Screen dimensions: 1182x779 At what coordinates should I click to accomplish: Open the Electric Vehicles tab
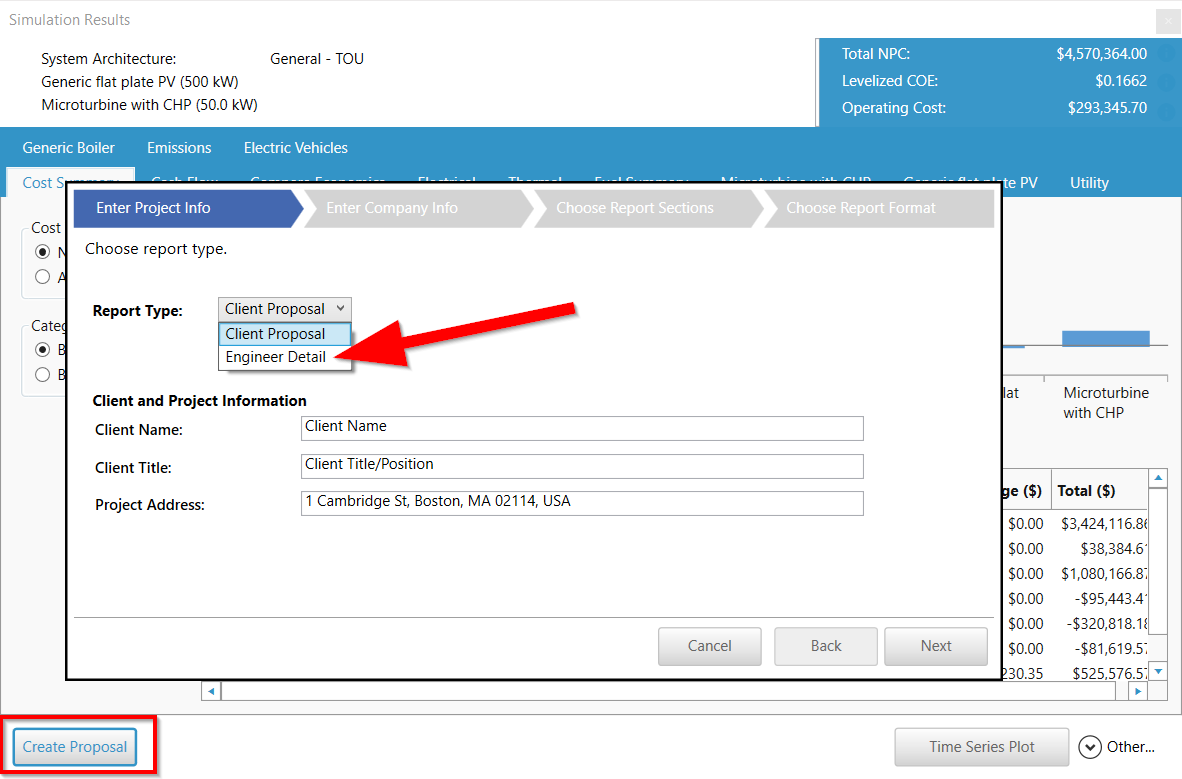tap(295, 148)
